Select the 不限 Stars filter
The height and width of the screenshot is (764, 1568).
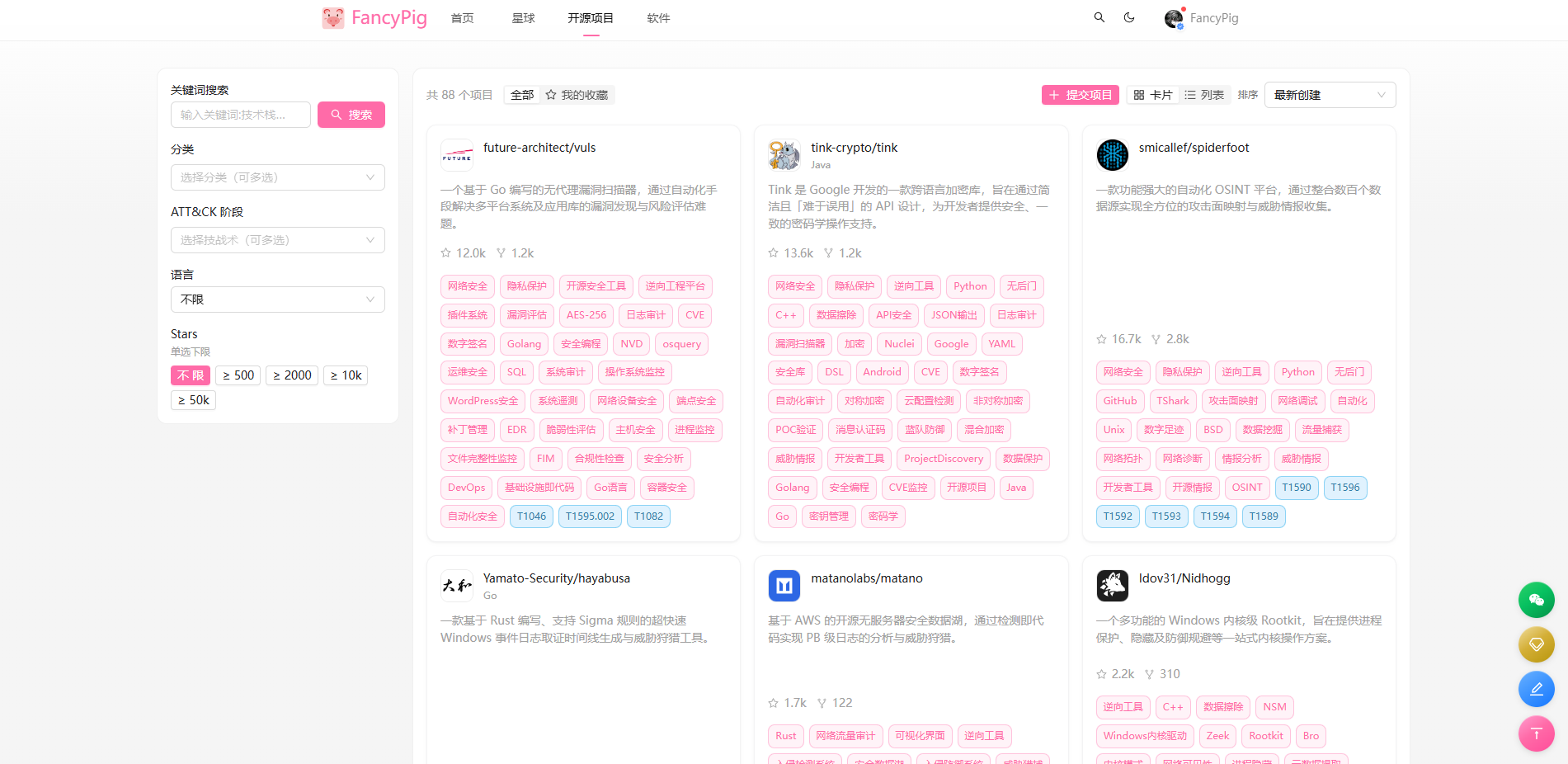click(x=191, y=375)
